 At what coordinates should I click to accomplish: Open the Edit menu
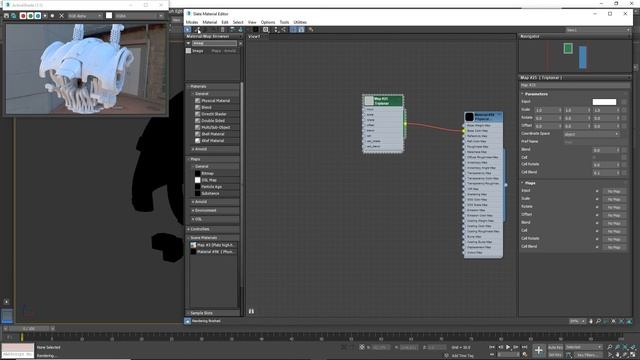coord(225,22)
